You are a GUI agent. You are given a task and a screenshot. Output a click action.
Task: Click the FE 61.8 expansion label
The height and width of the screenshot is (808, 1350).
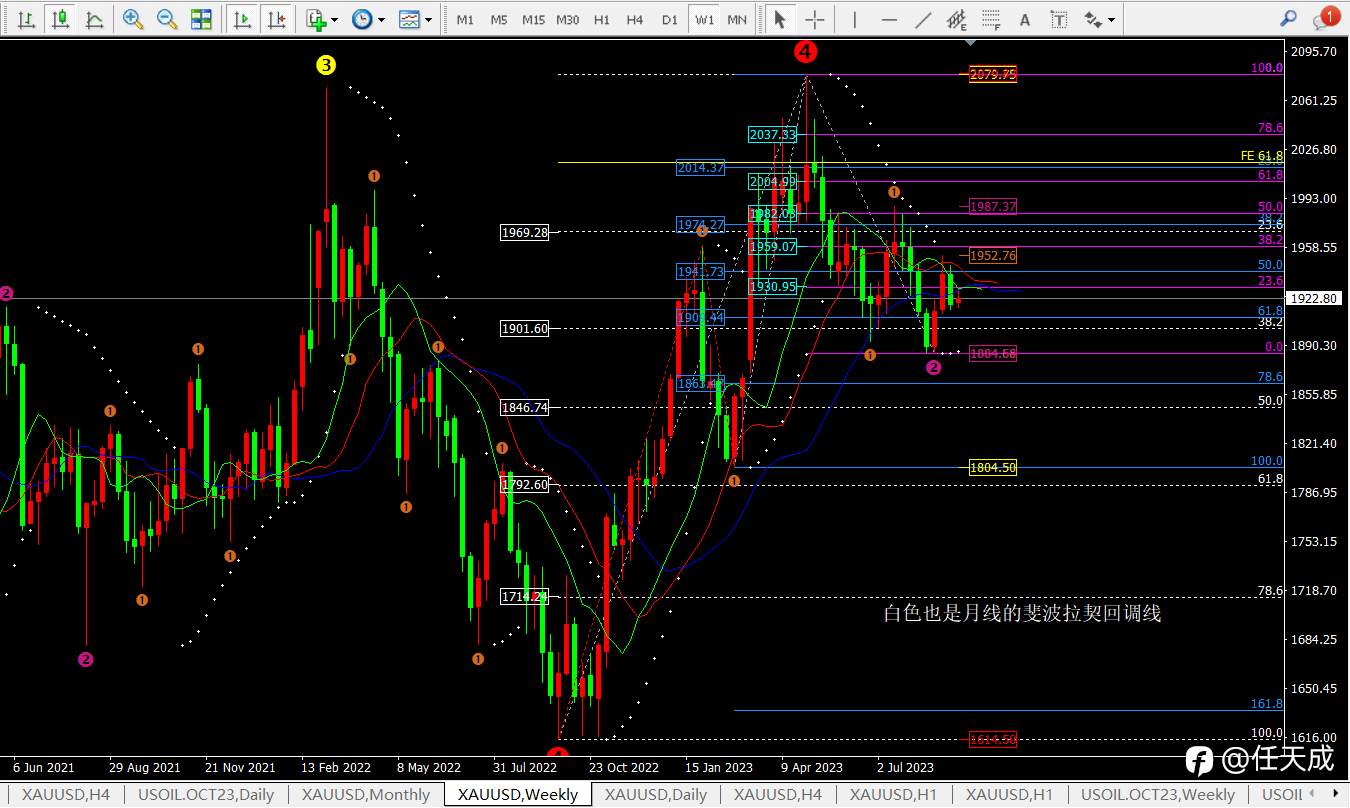pos(1261,156)
